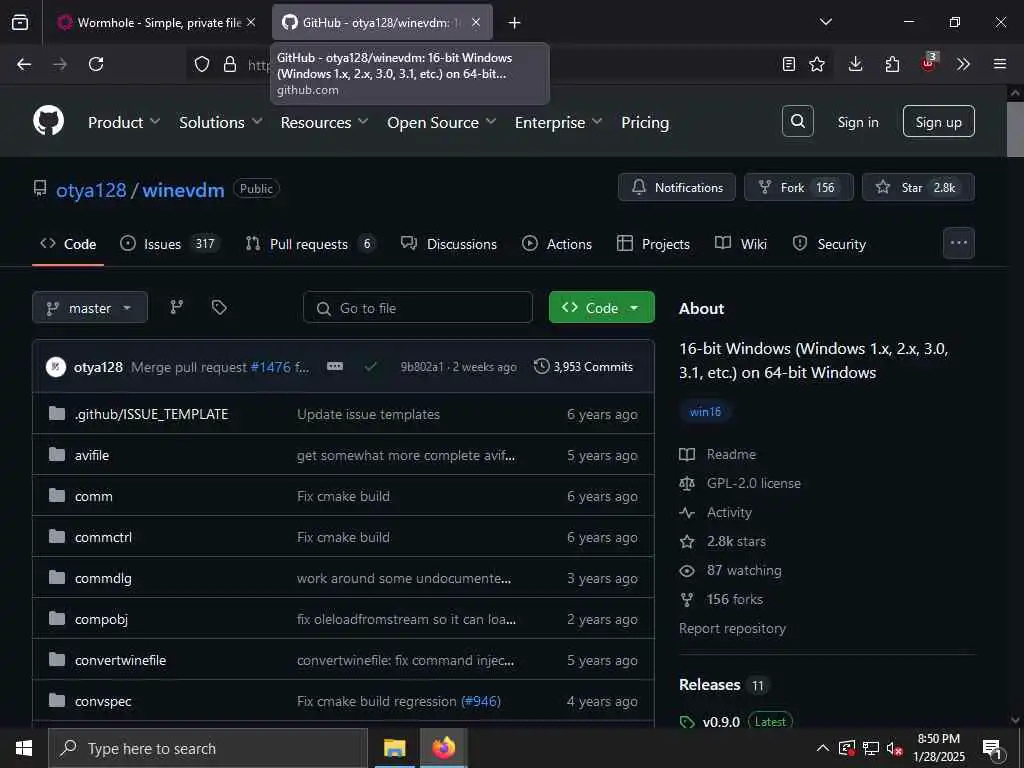Click commit status checkmark icon
The height and width of the screenshot is (768, 1024).
tap(371, 366)
